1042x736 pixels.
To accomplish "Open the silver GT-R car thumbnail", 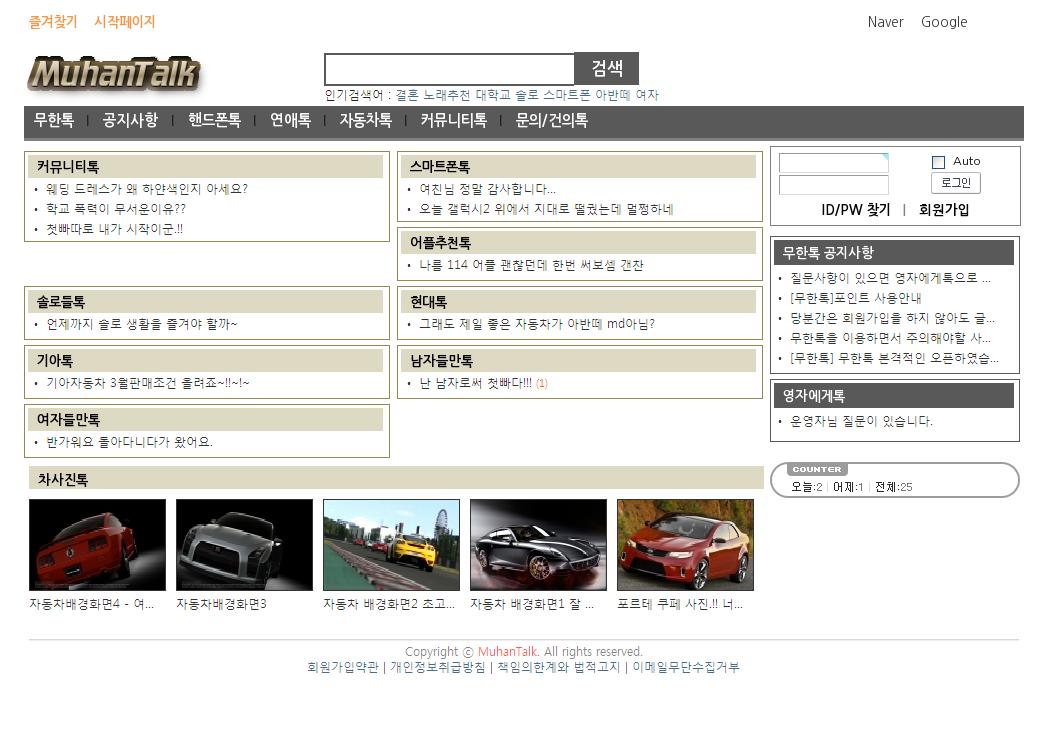I will (244, 545).
